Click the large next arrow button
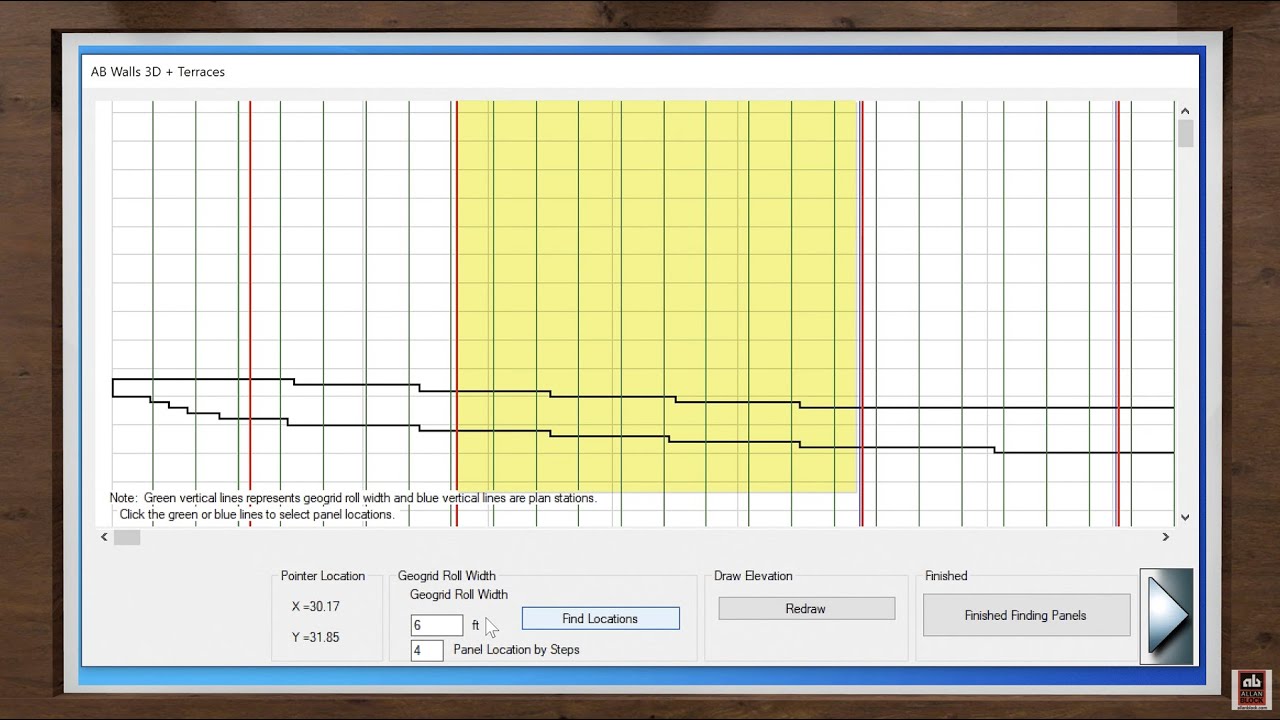1280x720 pixels. click(x=1166, y=616)
